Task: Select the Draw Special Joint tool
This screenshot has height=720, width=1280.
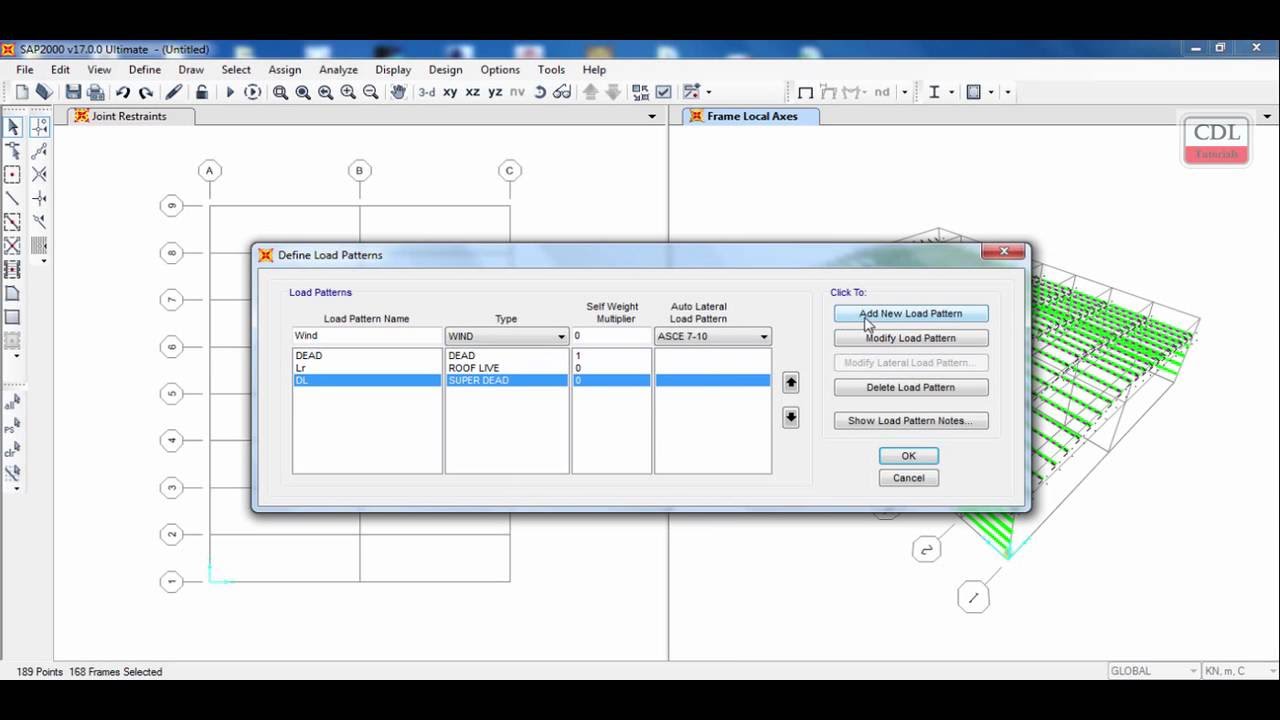Action: pos(13,175)
